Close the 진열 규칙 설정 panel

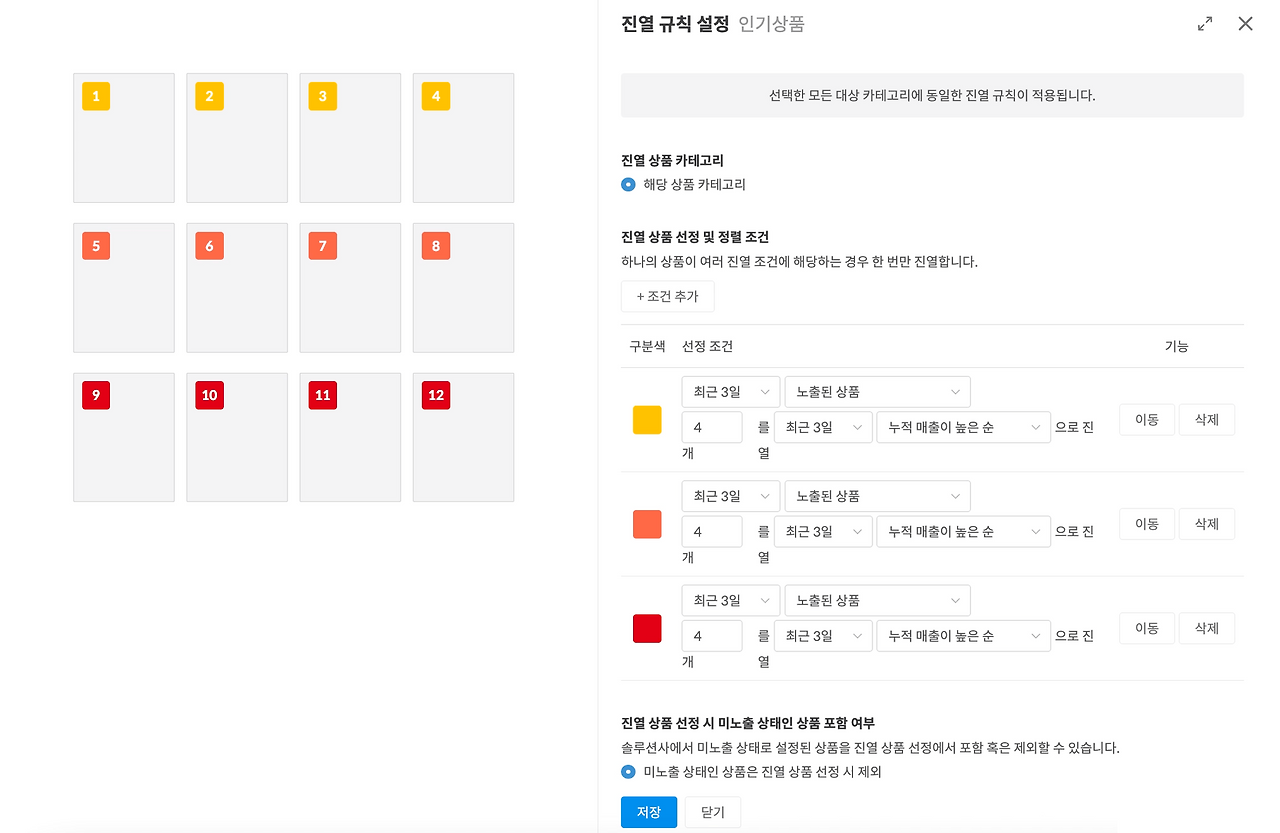click(1245, 23)
